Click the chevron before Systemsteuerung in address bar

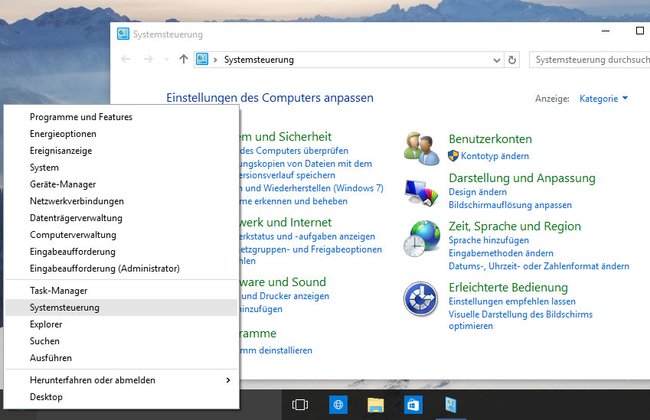(x=215, y=60)
